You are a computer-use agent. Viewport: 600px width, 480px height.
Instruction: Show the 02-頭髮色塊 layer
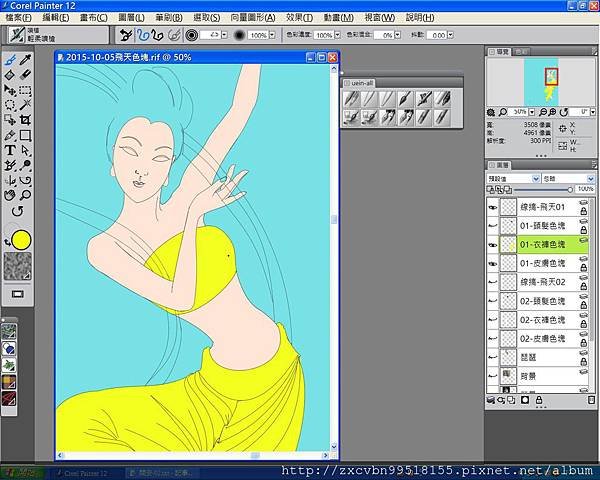coord(493,301)
